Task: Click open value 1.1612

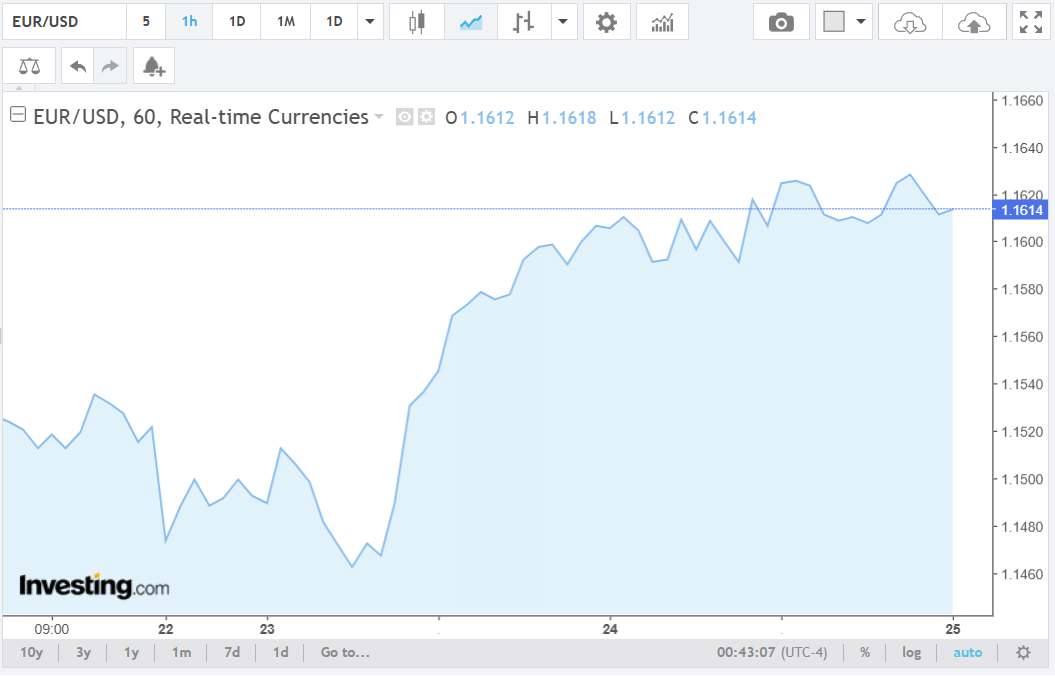Action: [x=487, y=118]
